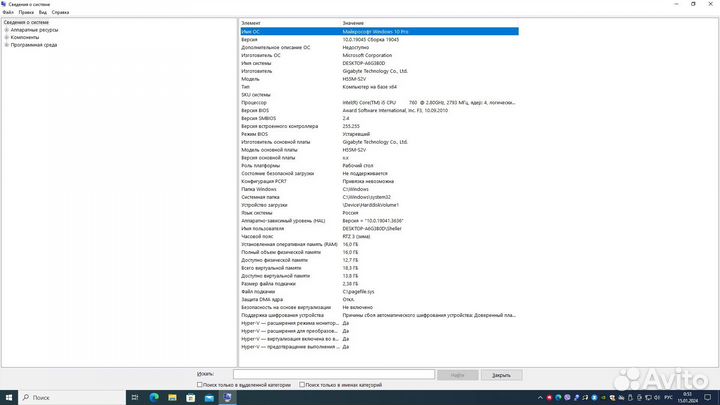
Task: Open the taskbar clock and date
Action: tap(687, 398)
